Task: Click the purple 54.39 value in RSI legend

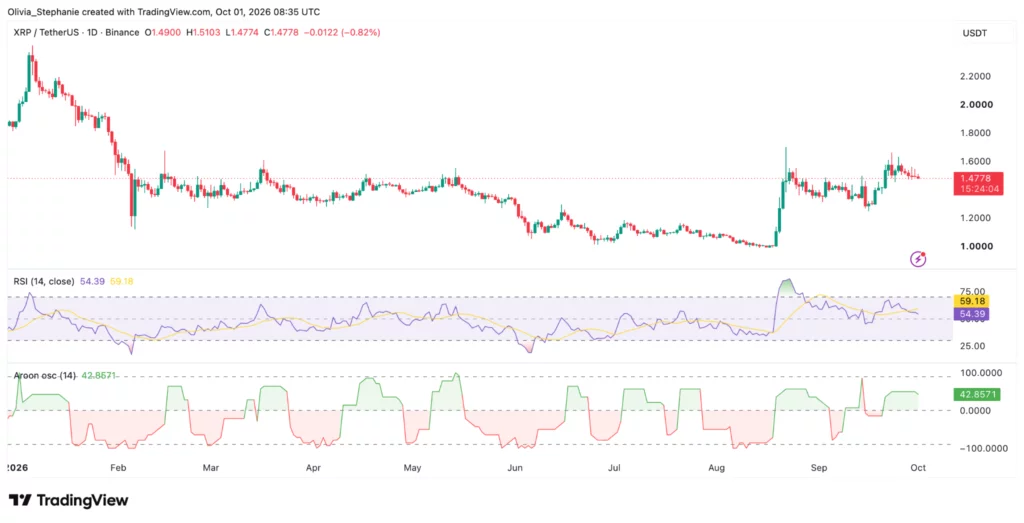Action: 91,281
